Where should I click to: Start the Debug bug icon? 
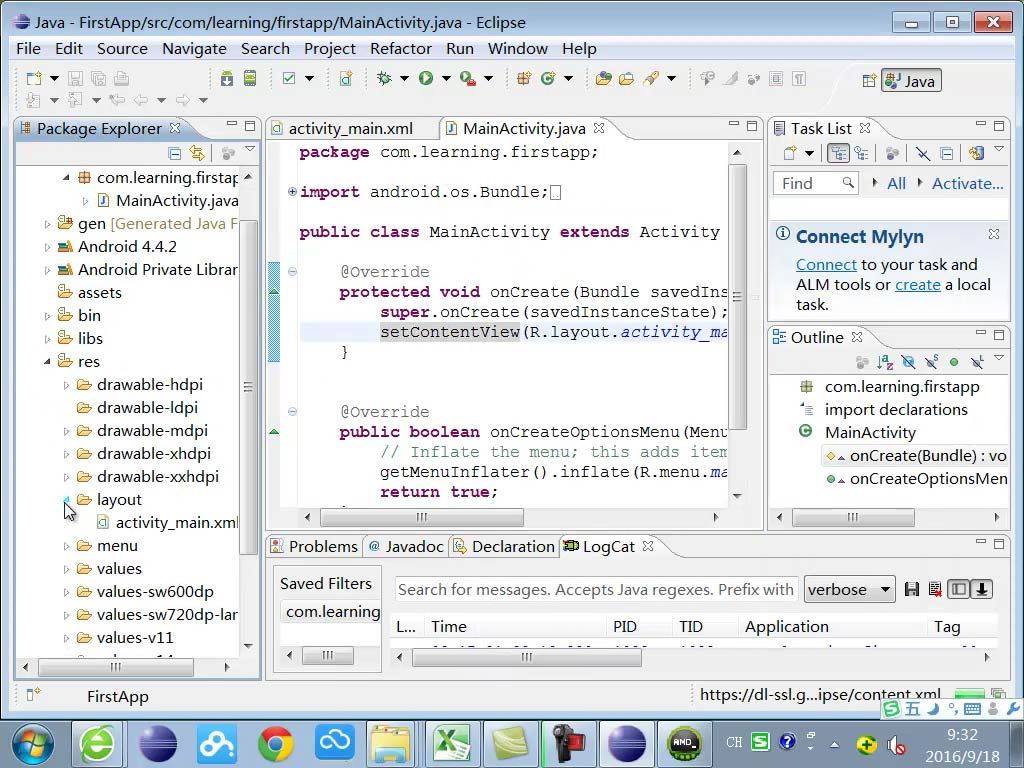tap(384, 79)
